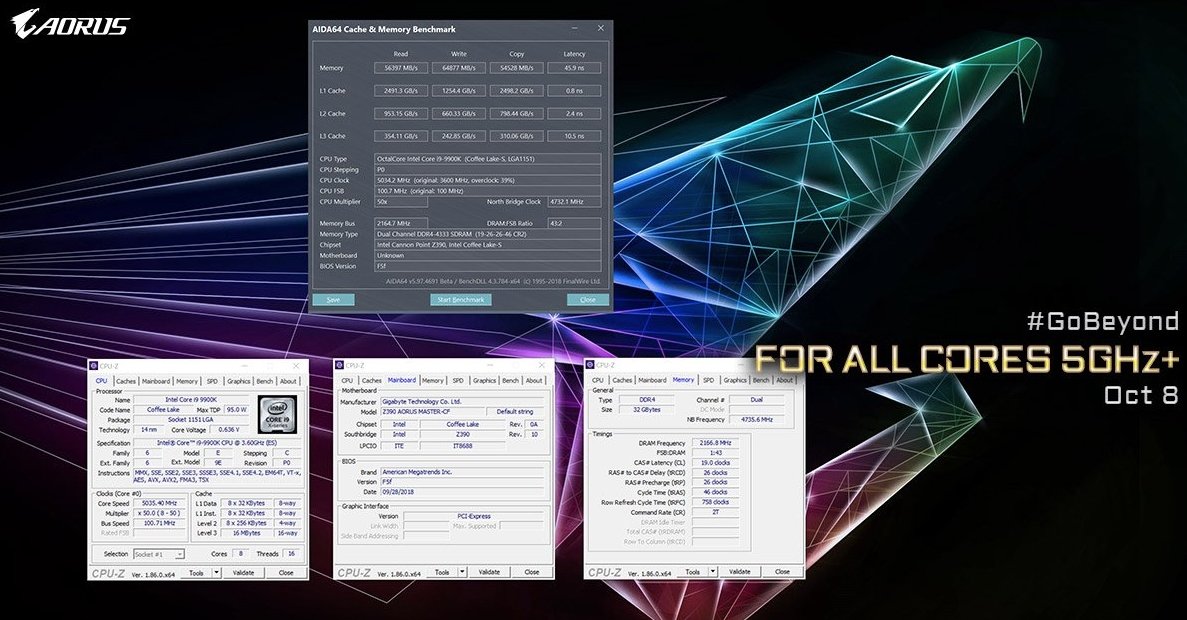Click the BIOS Brand American Megatrends field
The height and width of the screenshot is (620, 1187).
click(462, 472)
